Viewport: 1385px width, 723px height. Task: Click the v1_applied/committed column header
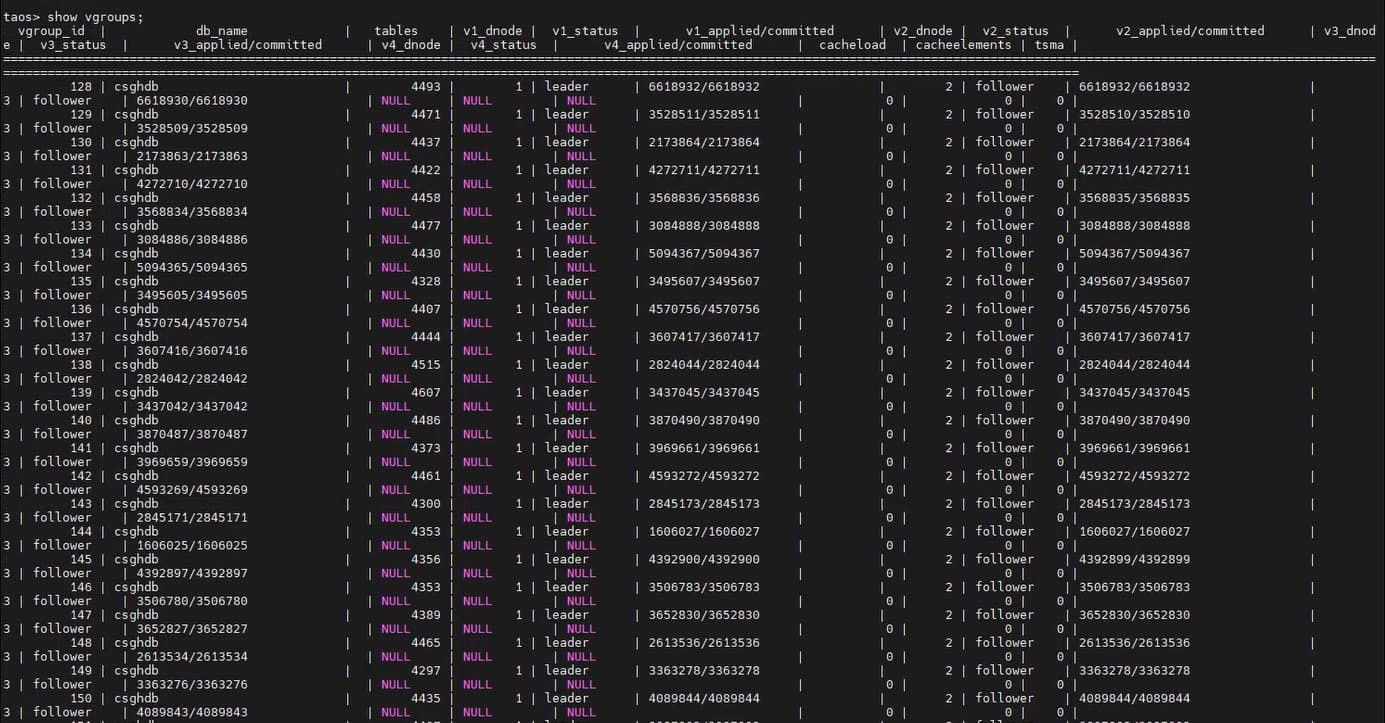click(760, 31)
